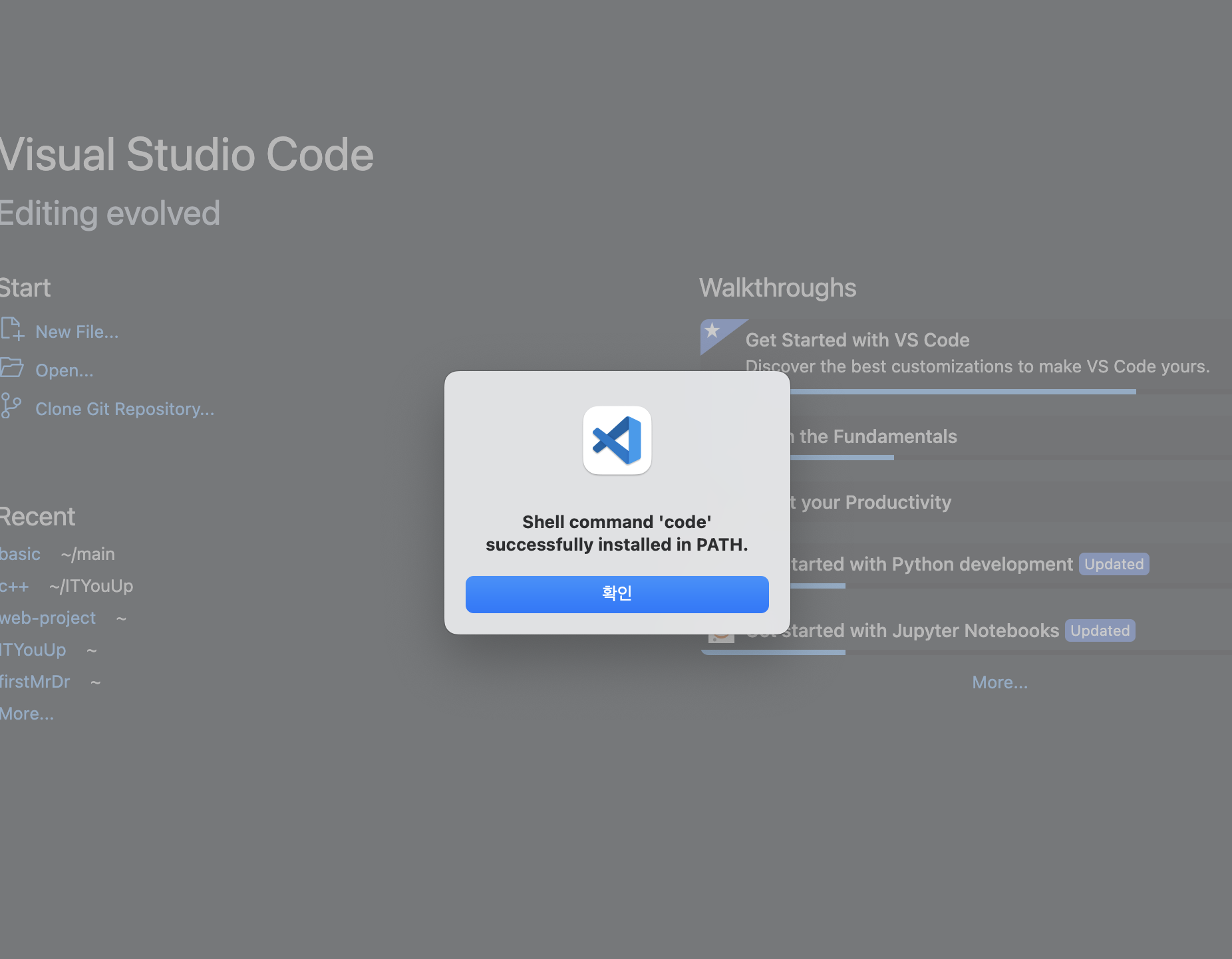Click the Updated badge on the Python walkthrough
1232x959 pixels.
[1114, 564]
